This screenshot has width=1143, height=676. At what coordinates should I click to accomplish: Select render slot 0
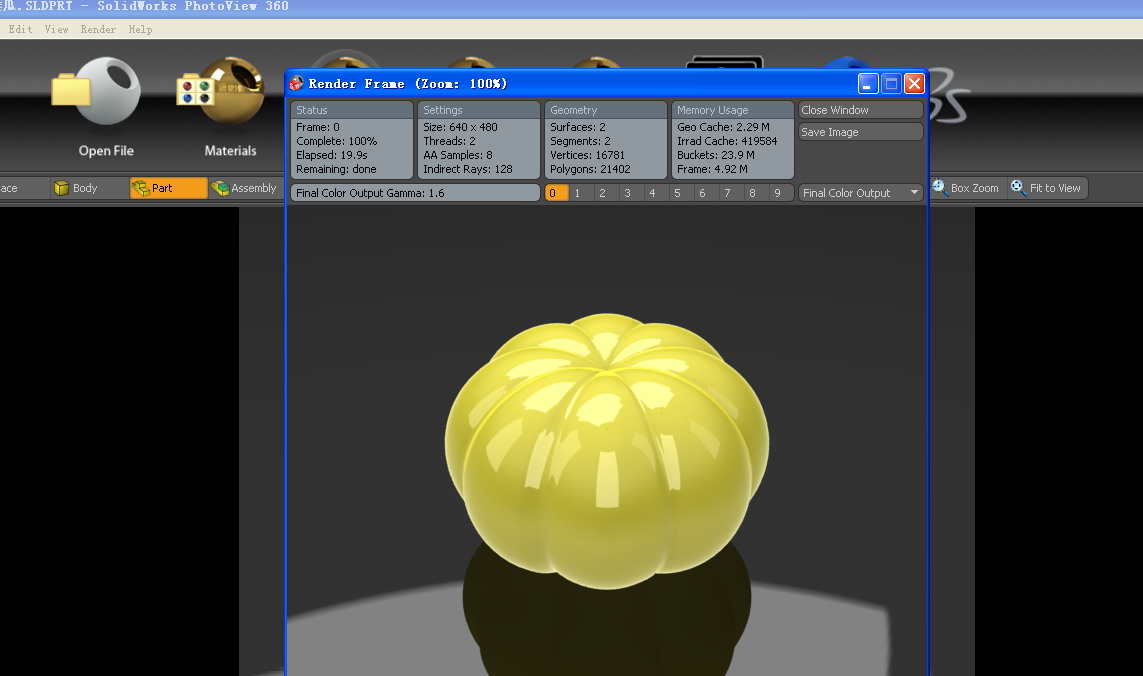click(556, 193)
